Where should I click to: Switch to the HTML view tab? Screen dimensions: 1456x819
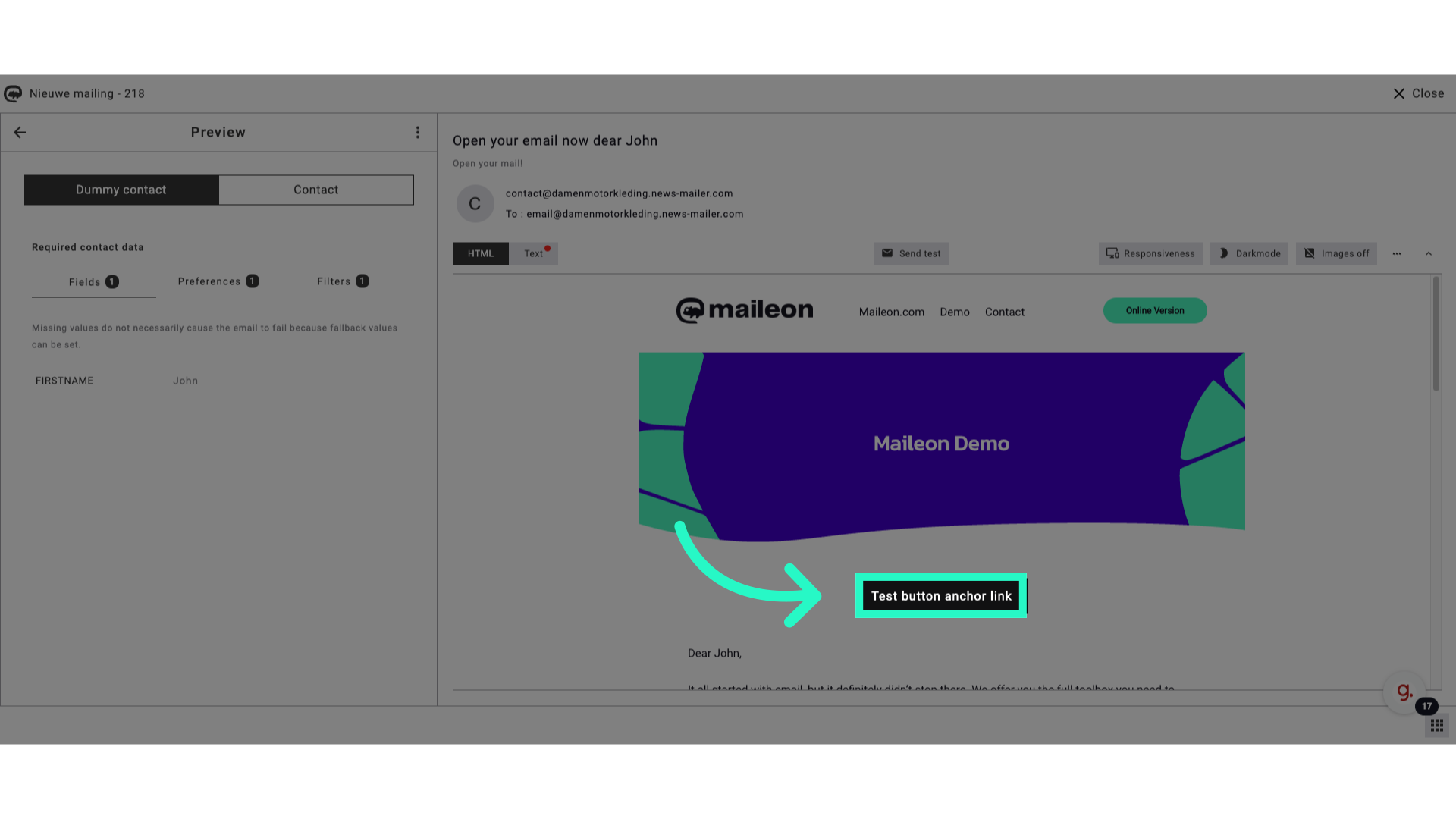coord(481,253)
